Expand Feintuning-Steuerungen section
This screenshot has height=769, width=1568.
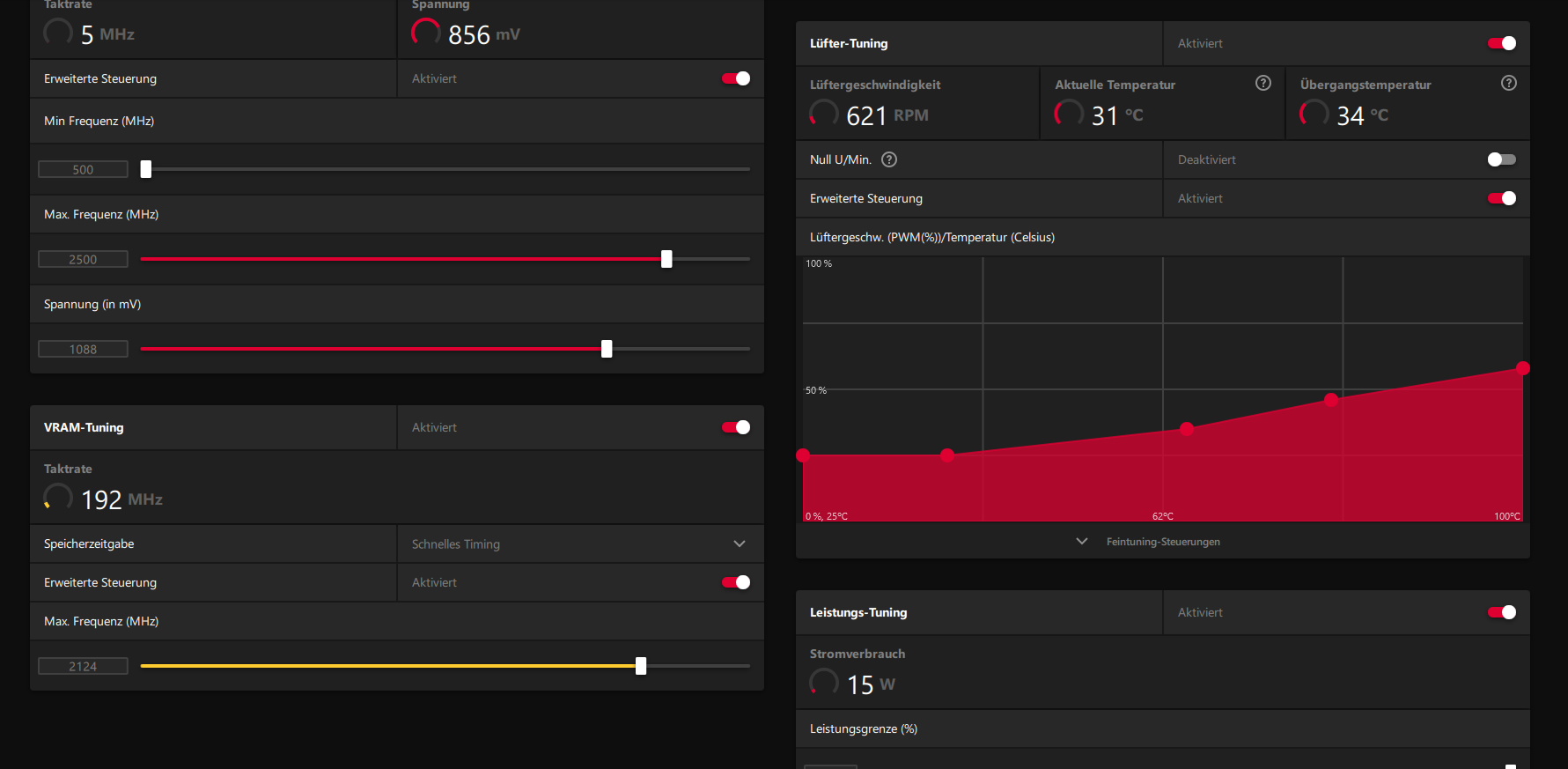1082,541
